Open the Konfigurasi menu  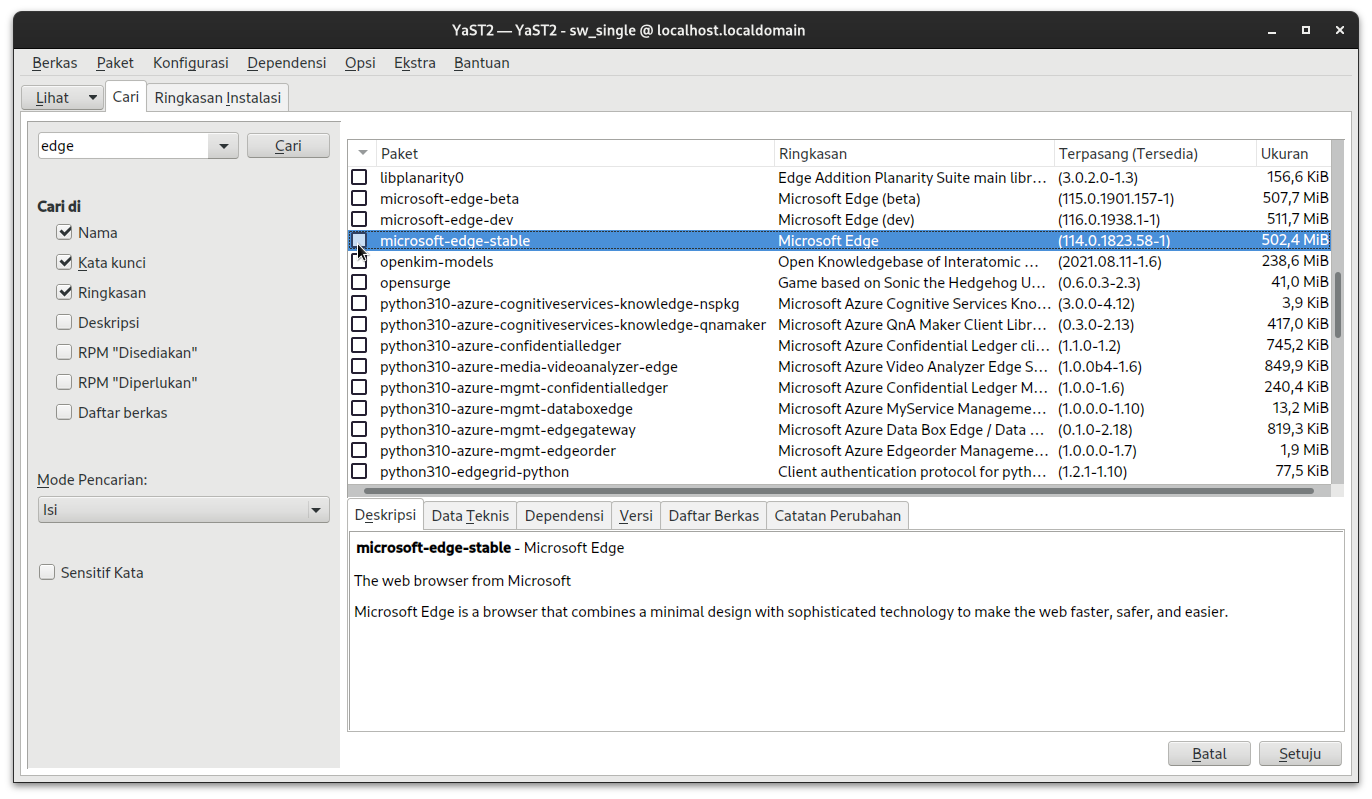pyautogui.click(x=190, y=63)
